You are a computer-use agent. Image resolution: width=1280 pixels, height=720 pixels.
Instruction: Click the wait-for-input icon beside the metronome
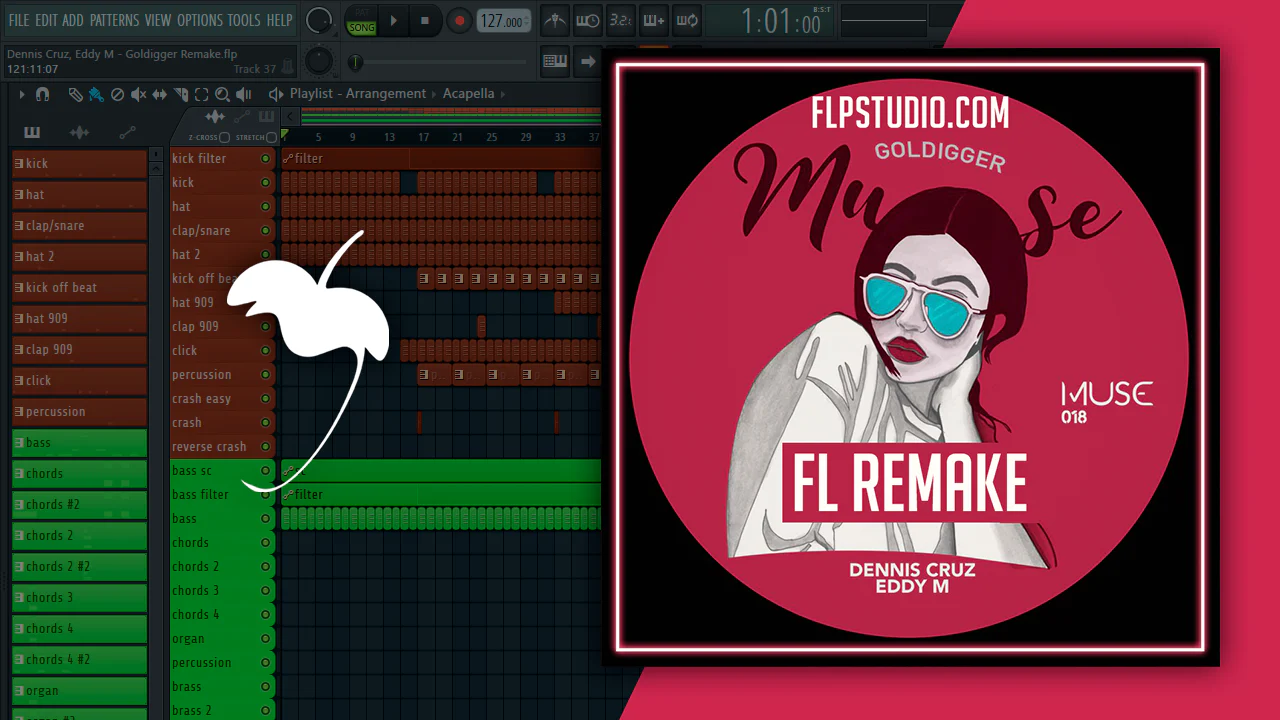[588, 20]
